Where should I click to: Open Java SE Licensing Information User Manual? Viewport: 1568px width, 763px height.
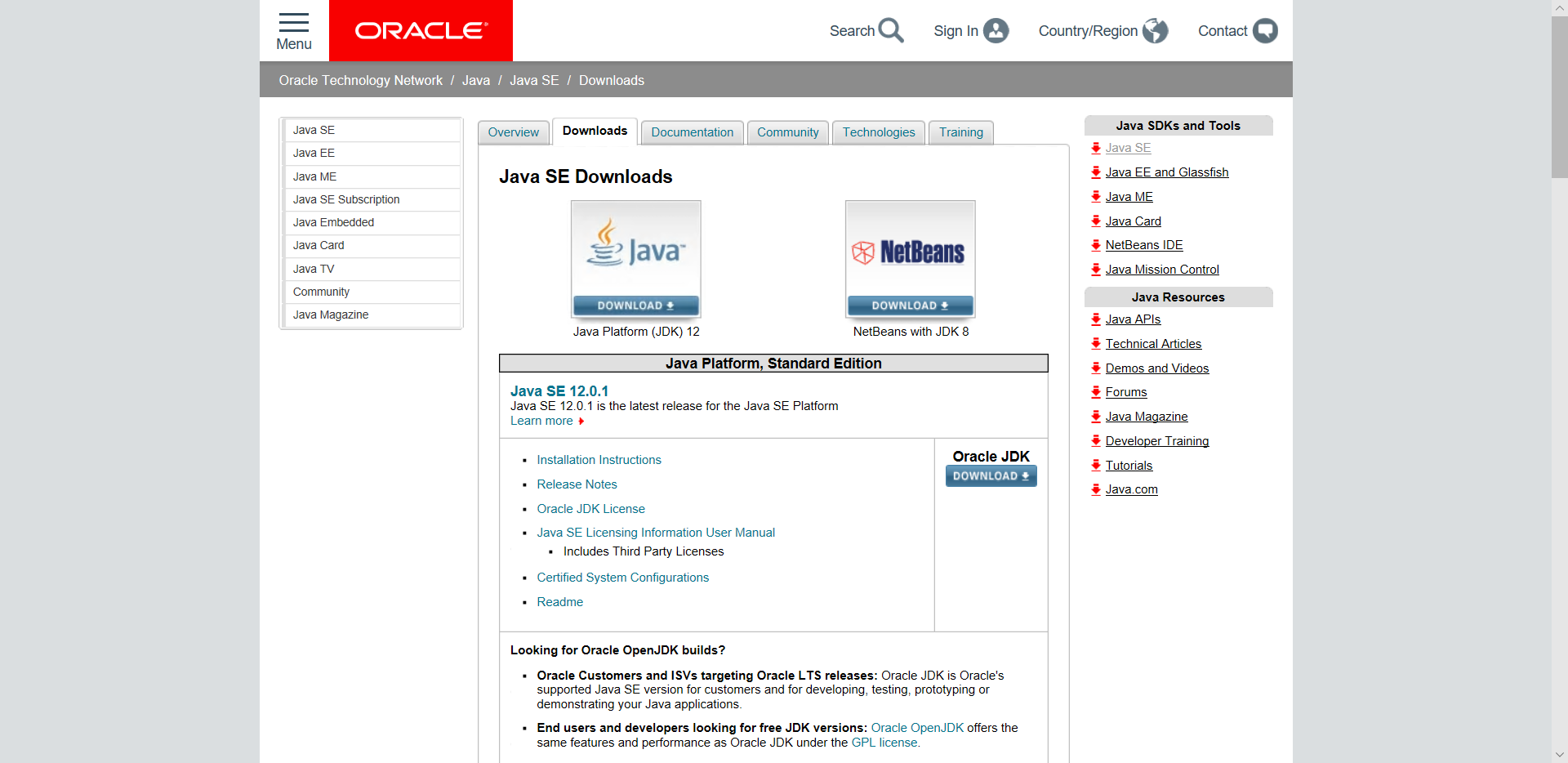(x=656, y=533)
